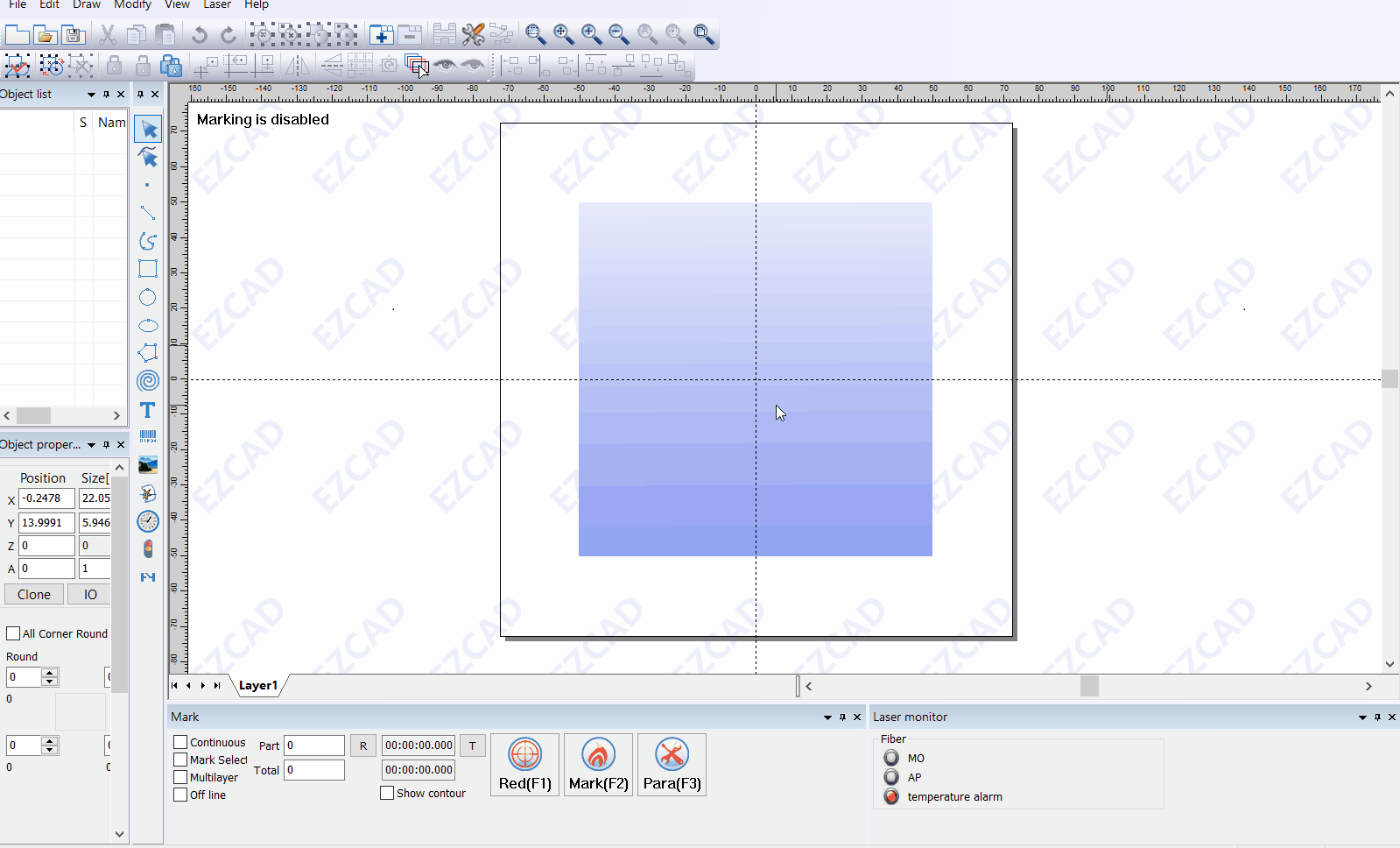
Task: Select the Bitmap image tool
Action: (x=148, y=465)
